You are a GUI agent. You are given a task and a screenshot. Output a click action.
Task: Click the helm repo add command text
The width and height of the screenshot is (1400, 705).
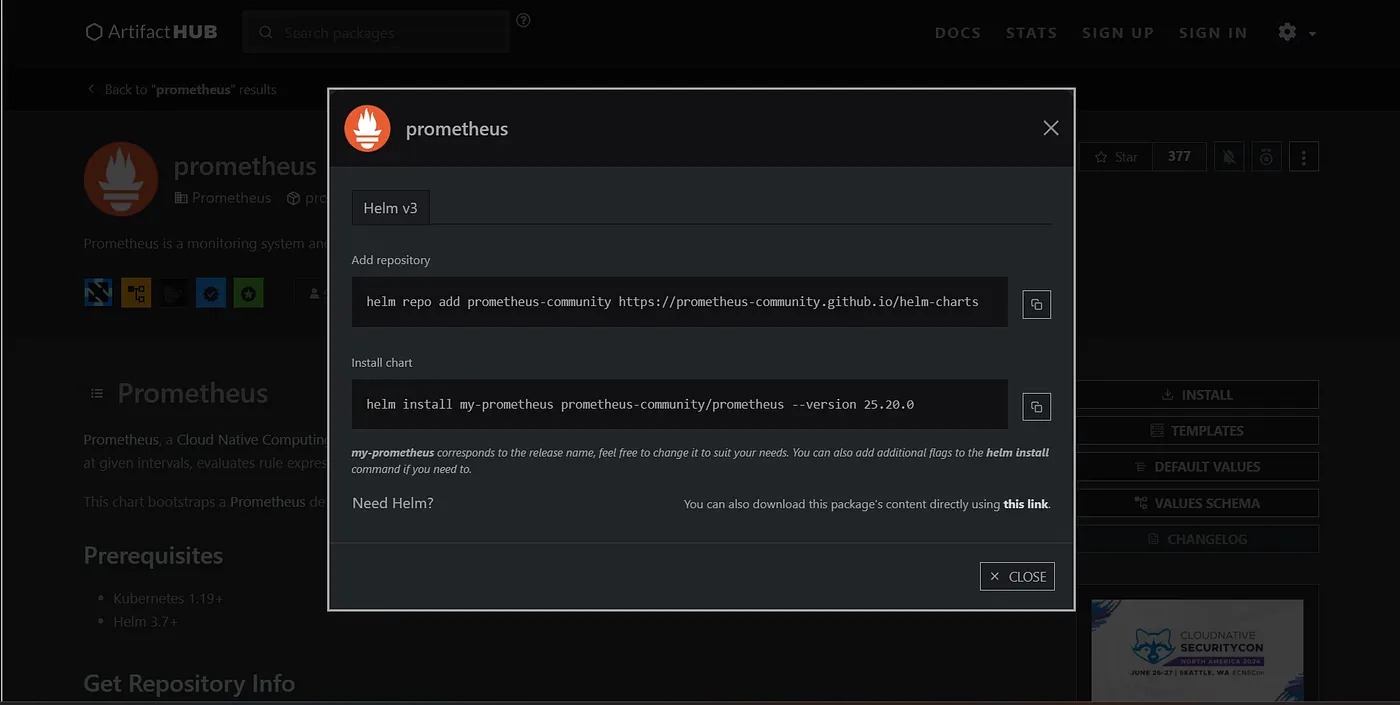(x=672, y=301)
